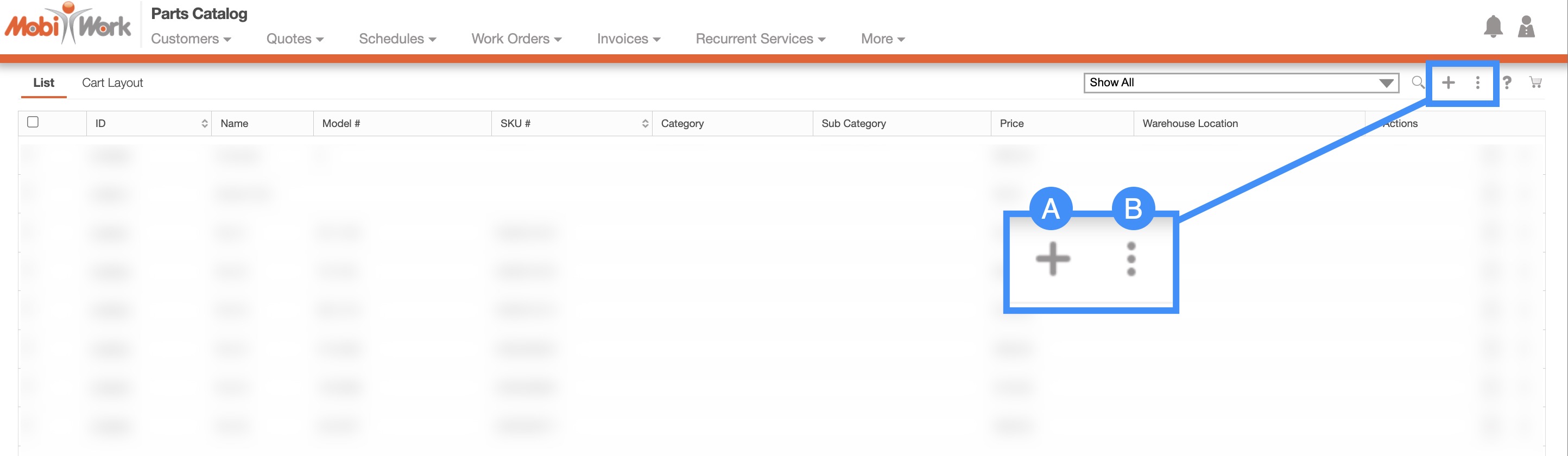Expand the Show All filter dropdown
Screen dimensions: 1568x456
pos(1241,83)
